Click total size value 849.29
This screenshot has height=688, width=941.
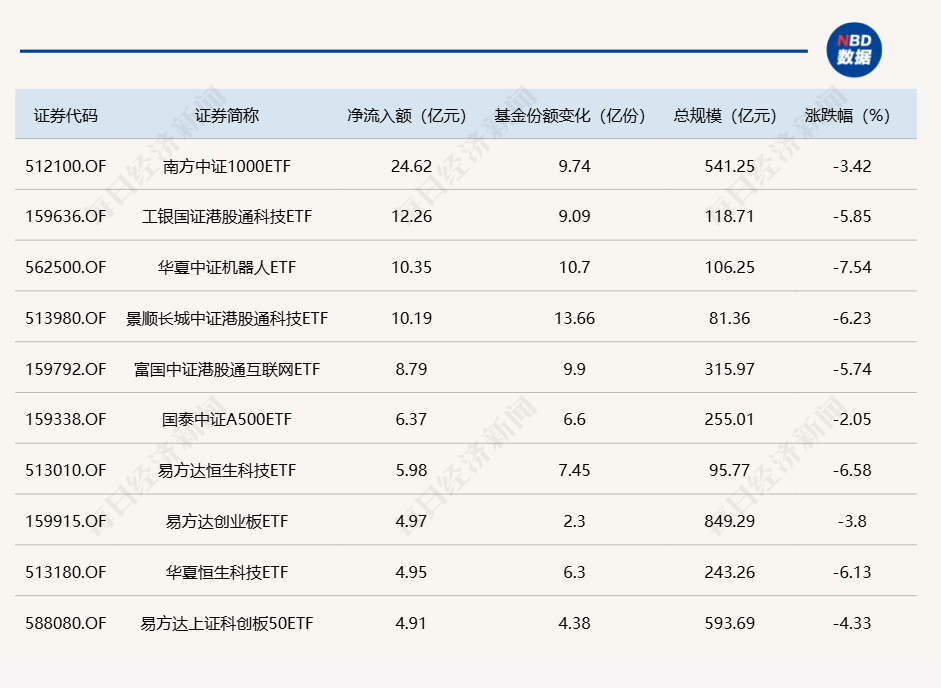tap(729, 522)
